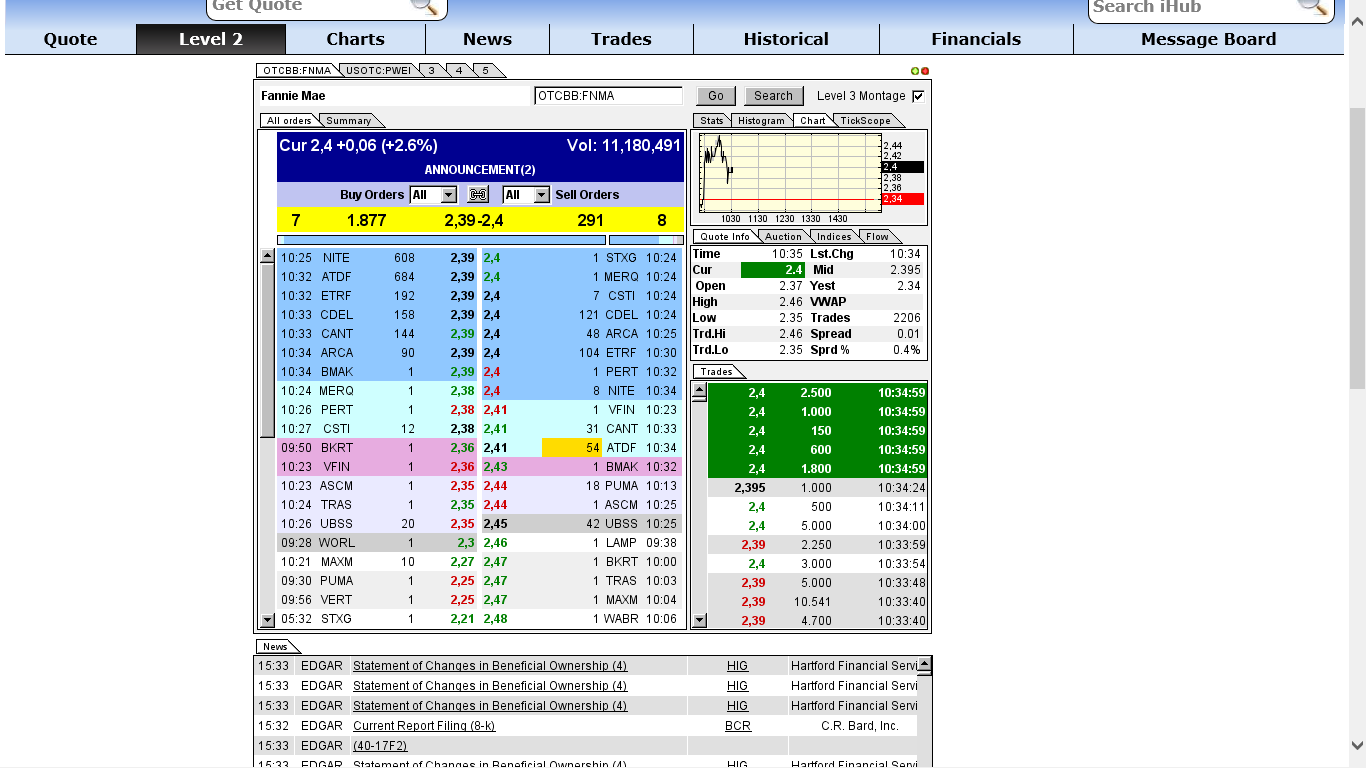Click the magnifier icon in Search iHub box
The width and height of the screenshot is (1366, 768).
pyautogui.click(x=1313, y=8)
